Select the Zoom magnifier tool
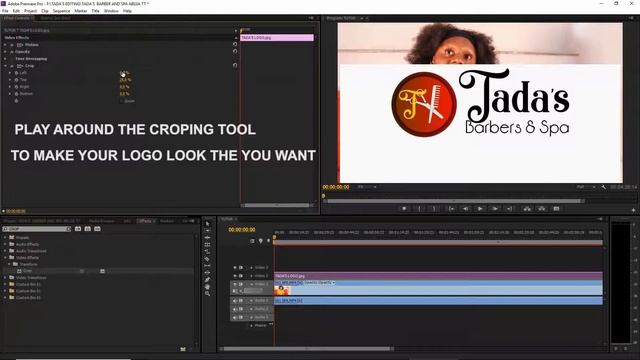Image resolution: width=640 pixels, height=360 pixels. [207, 293]
